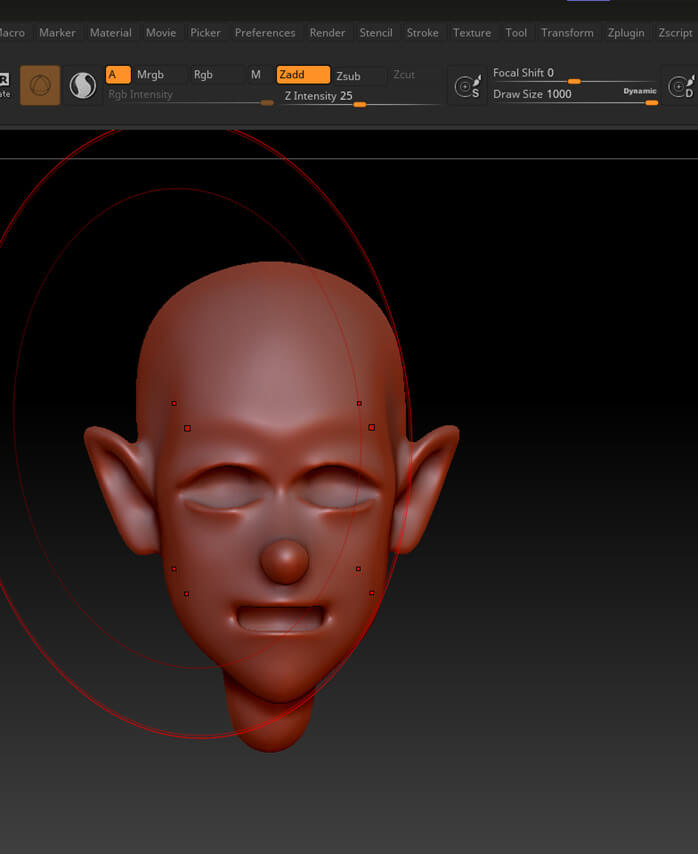Open the Material menu
The image size is (698, 854).
tap(110, 33)
